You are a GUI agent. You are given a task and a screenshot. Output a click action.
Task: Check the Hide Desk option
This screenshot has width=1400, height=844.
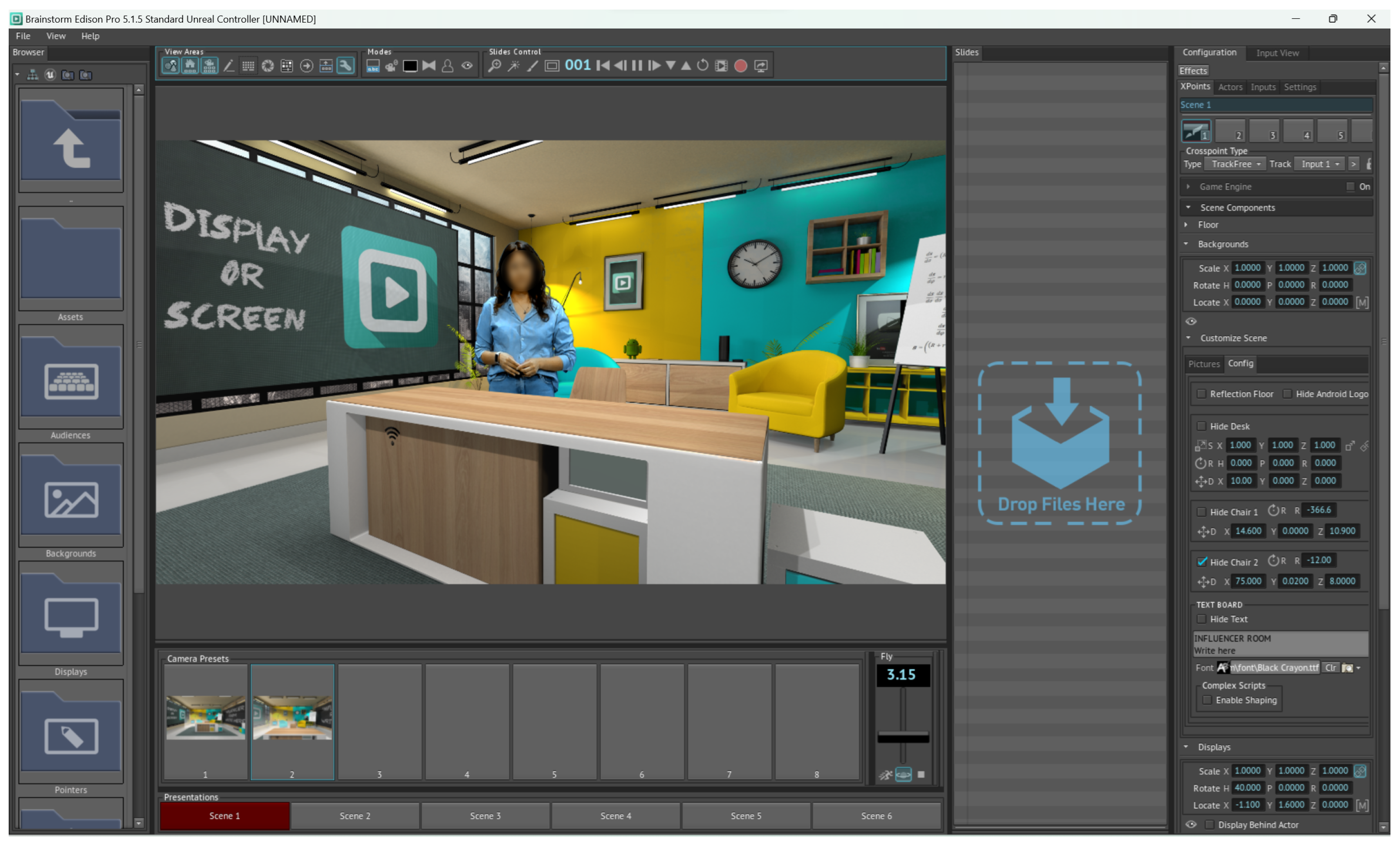(x=1202, y=426)
